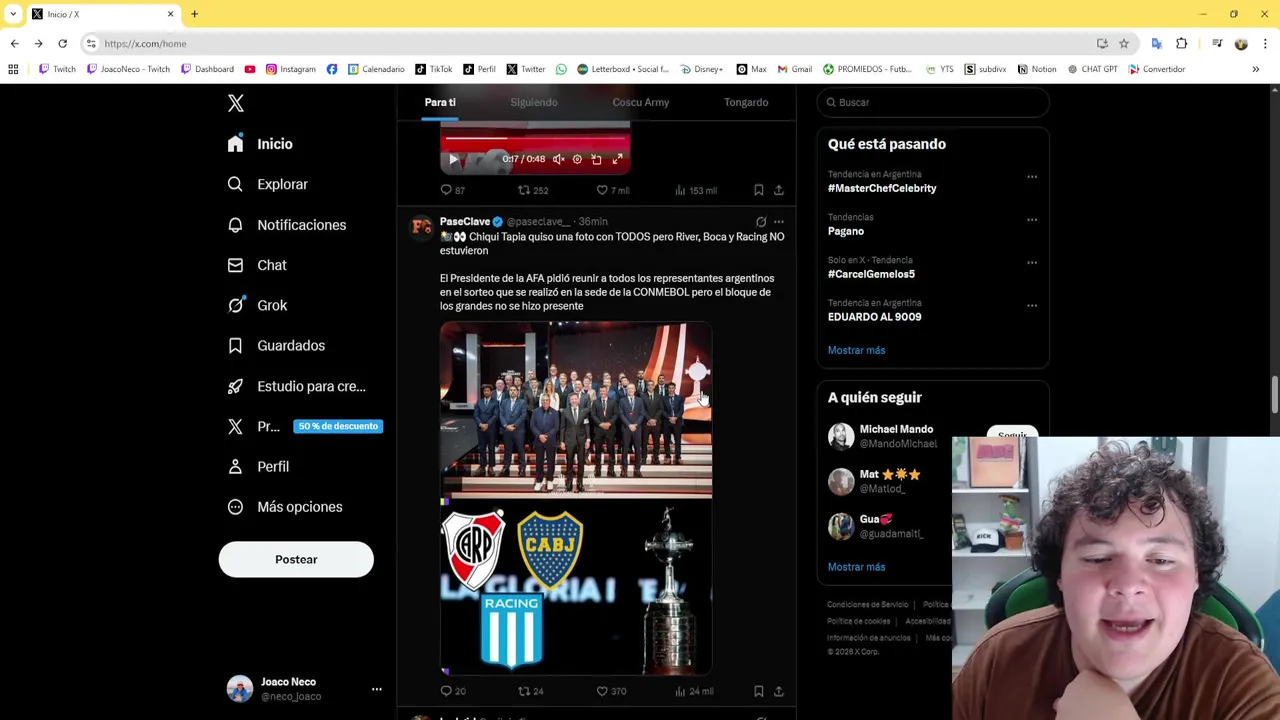Viewport: 1280px width, 720px height.
Task: Open video settings gear
Action: click(x=577, y=159)
